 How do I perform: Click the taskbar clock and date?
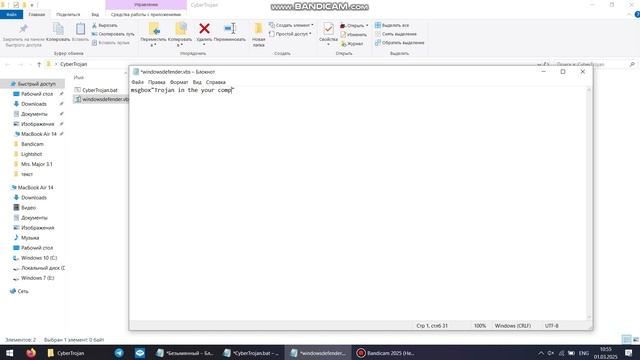point(606,353)
